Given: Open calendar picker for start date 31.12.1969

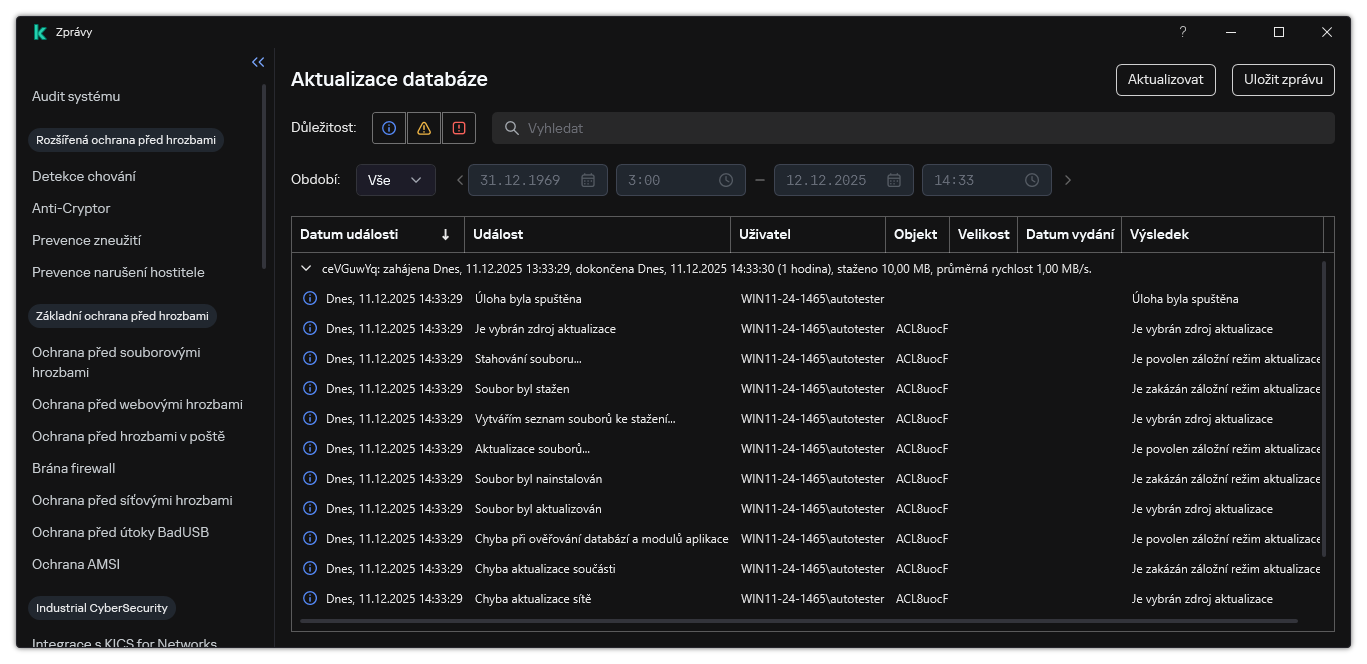Looking at the screenshot, I should pos(588,180).
